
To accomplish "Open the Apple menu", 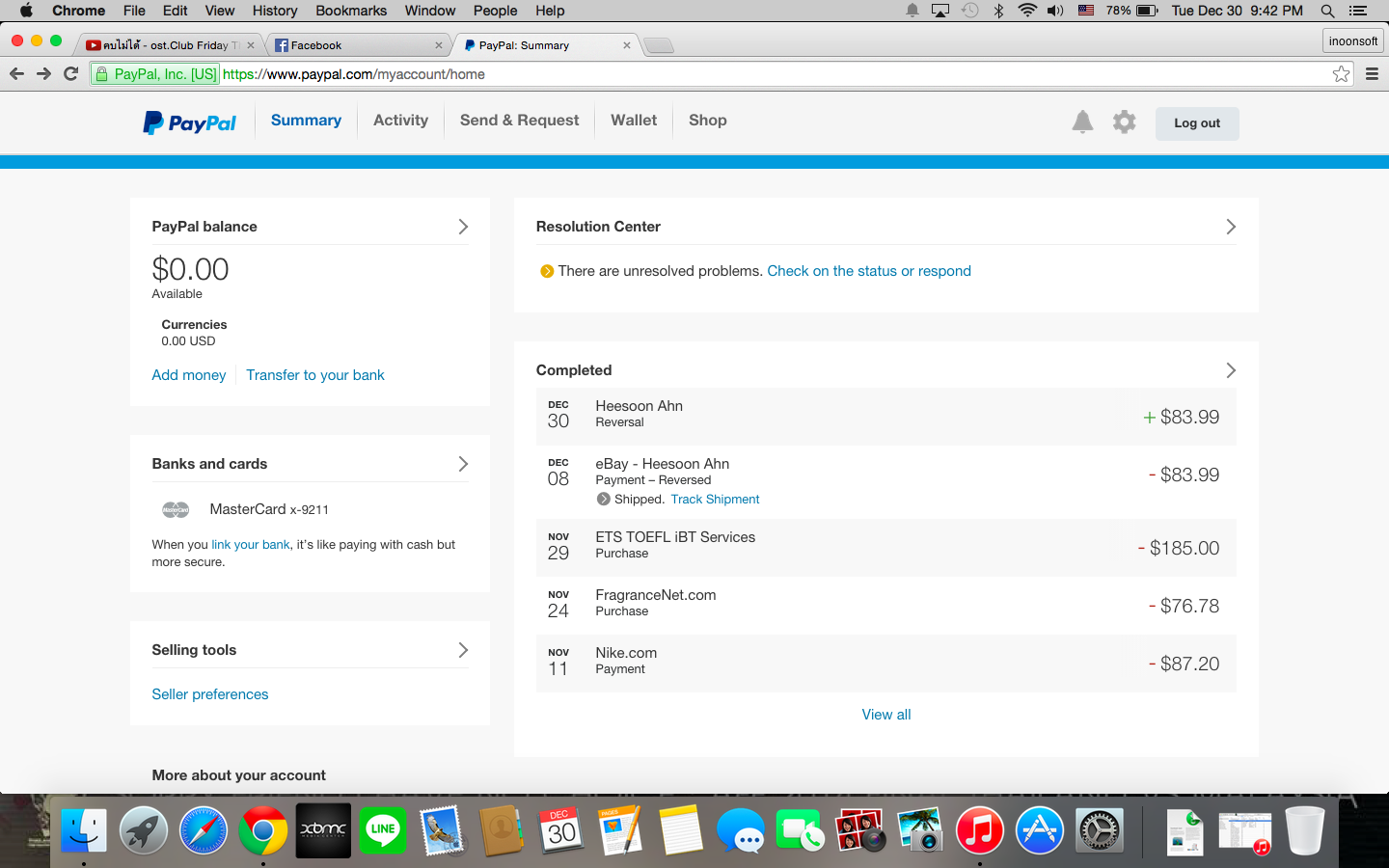I will 26,11.
